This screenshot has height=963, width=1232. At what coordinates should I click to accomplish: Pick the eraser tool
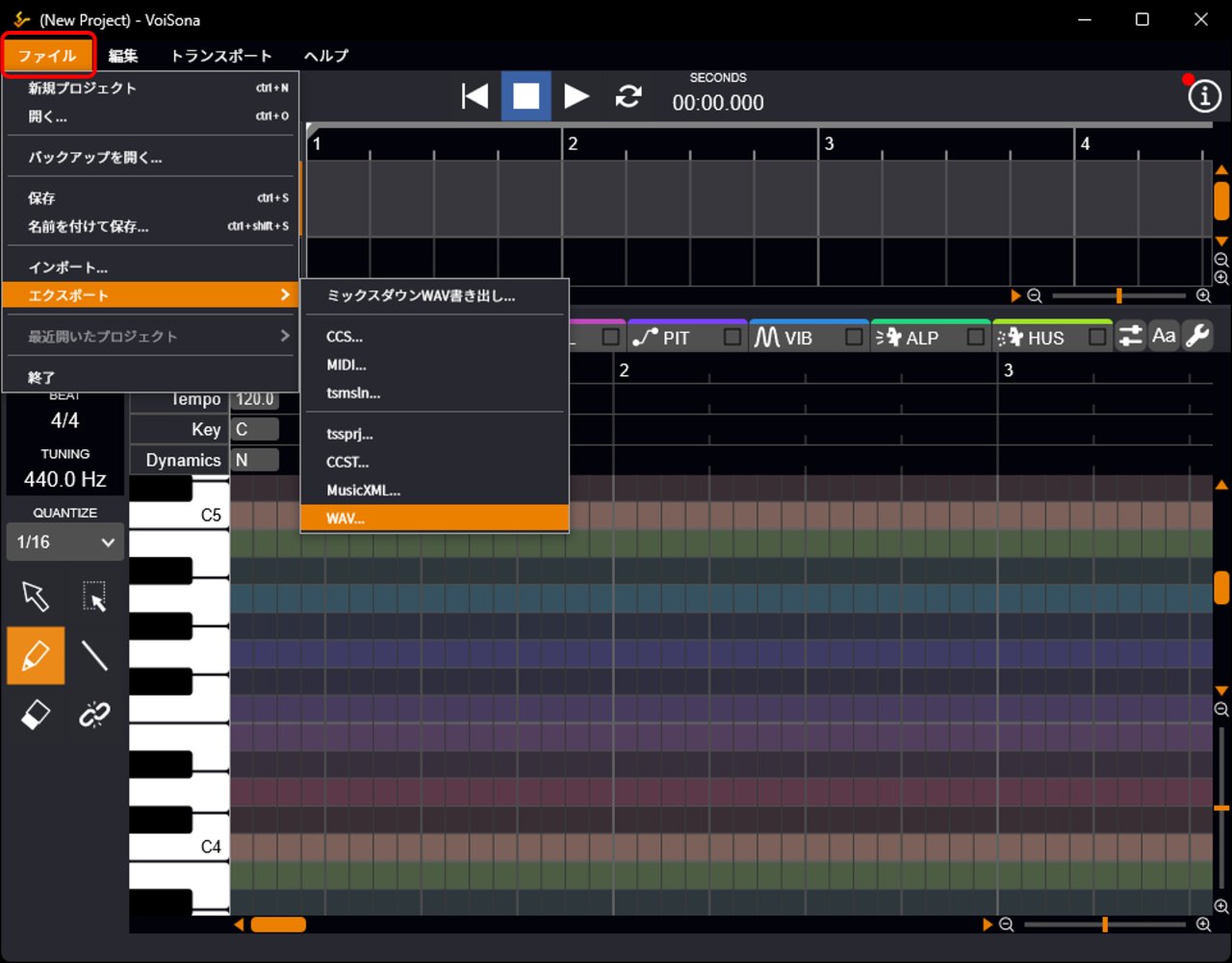36,715
